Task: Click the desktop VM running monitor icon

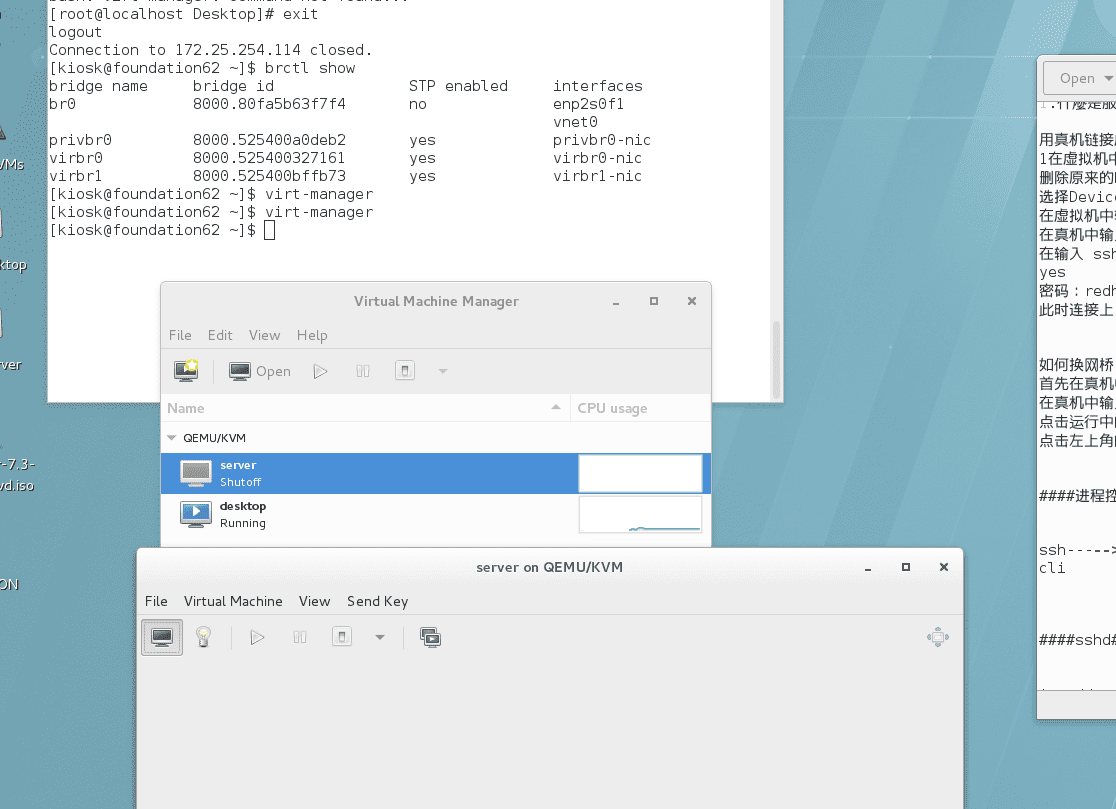Action: pyautogui.click(x=196, y=514)
